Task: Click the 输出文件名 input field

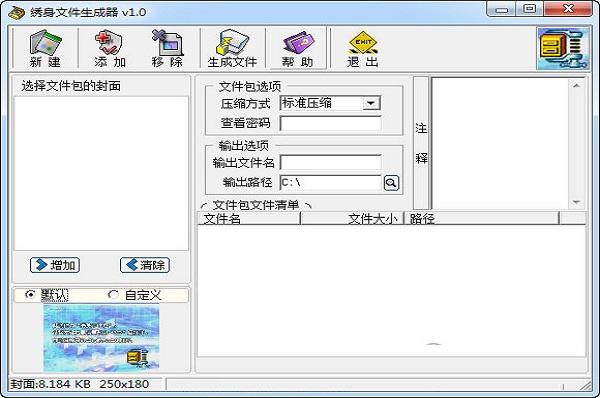Action: [331, 162]
